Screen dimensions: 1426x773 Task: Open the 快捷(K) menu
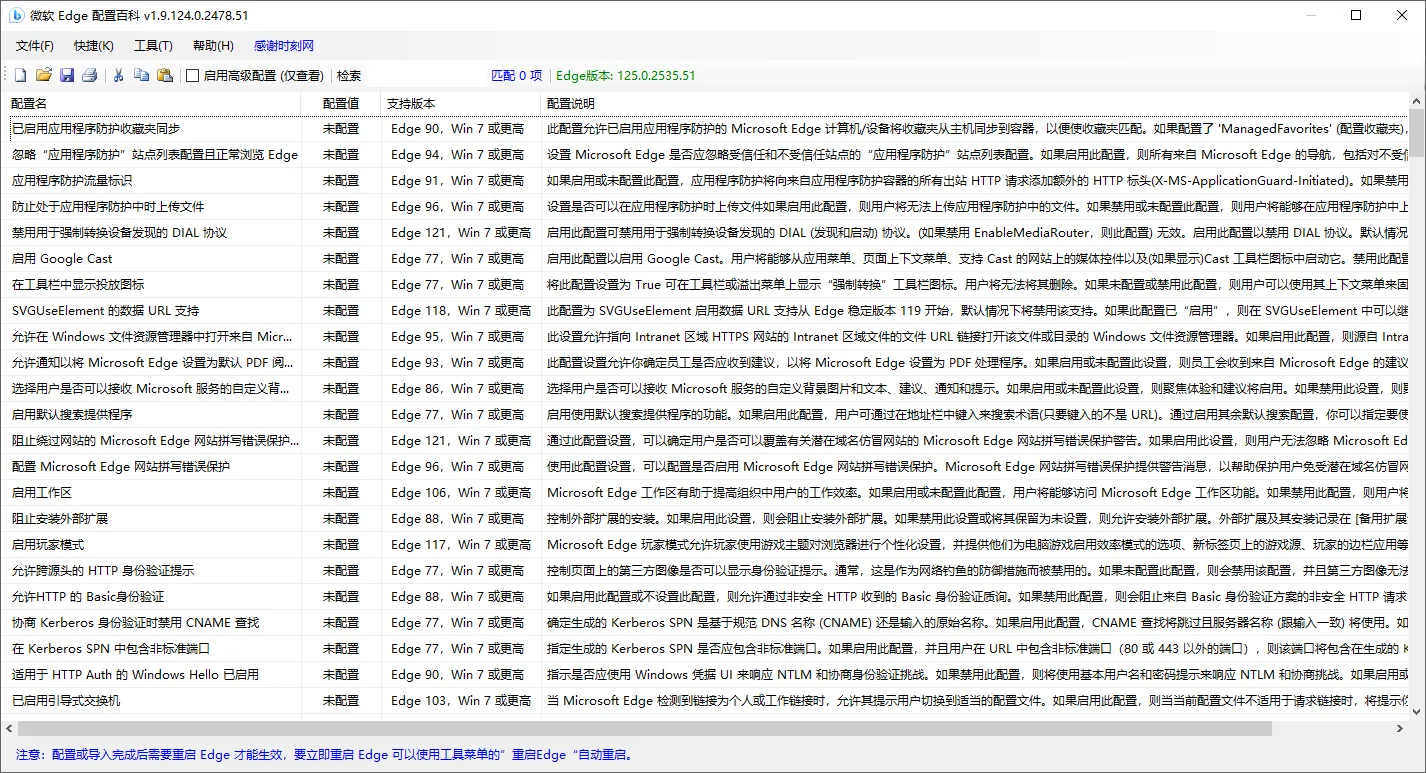pyautogui.click(x=94, y=46)
